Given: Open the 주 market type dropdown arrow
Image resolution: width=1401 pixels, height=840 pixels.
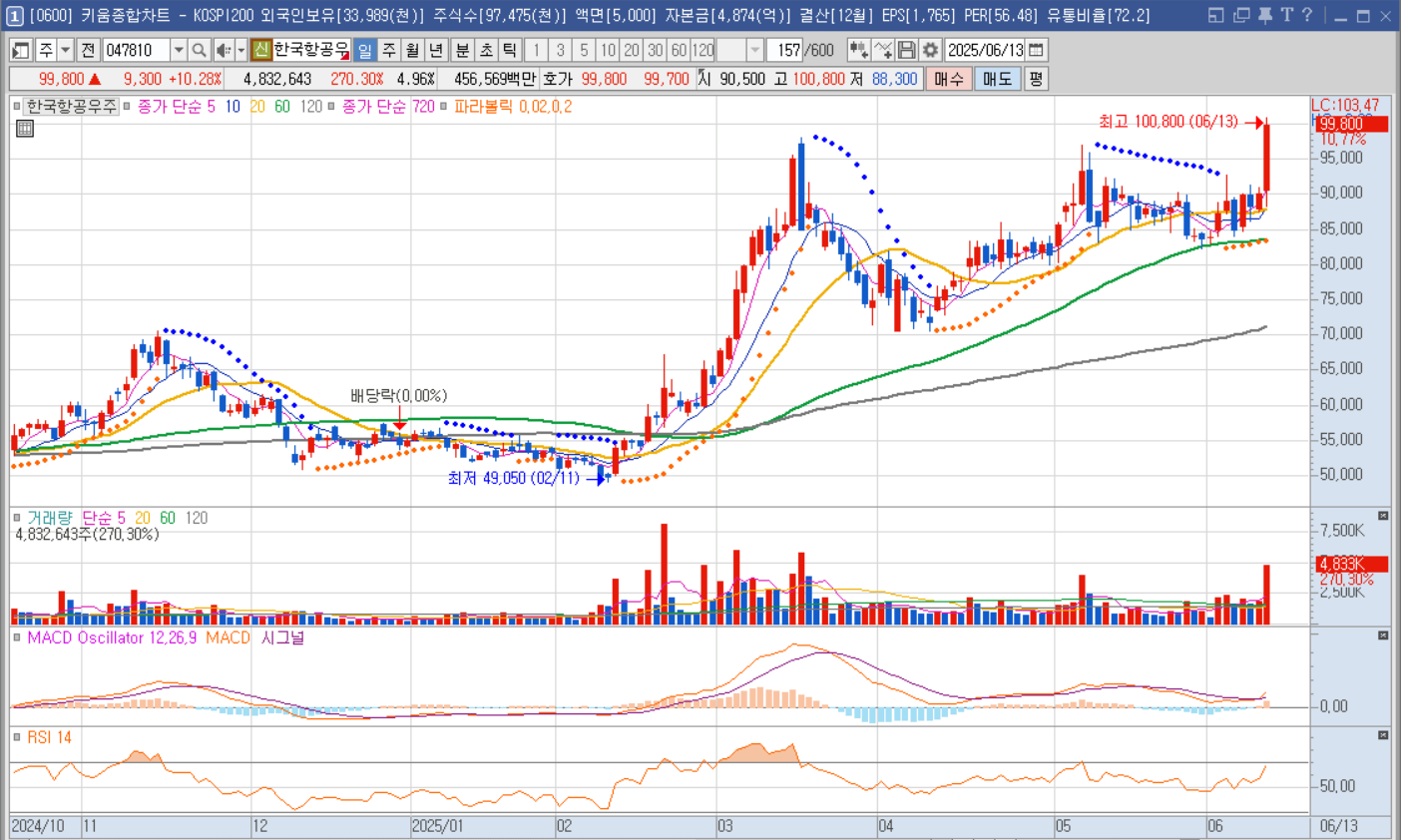Looking at the screenshot, I should tap(65, 50).
